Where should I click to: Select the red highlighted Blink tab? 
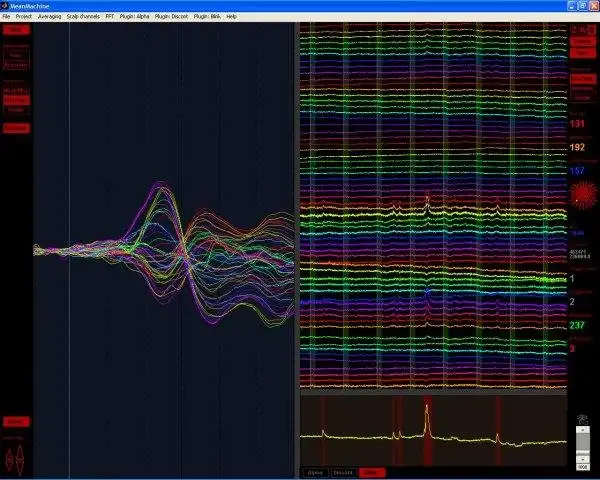(372, 473)
